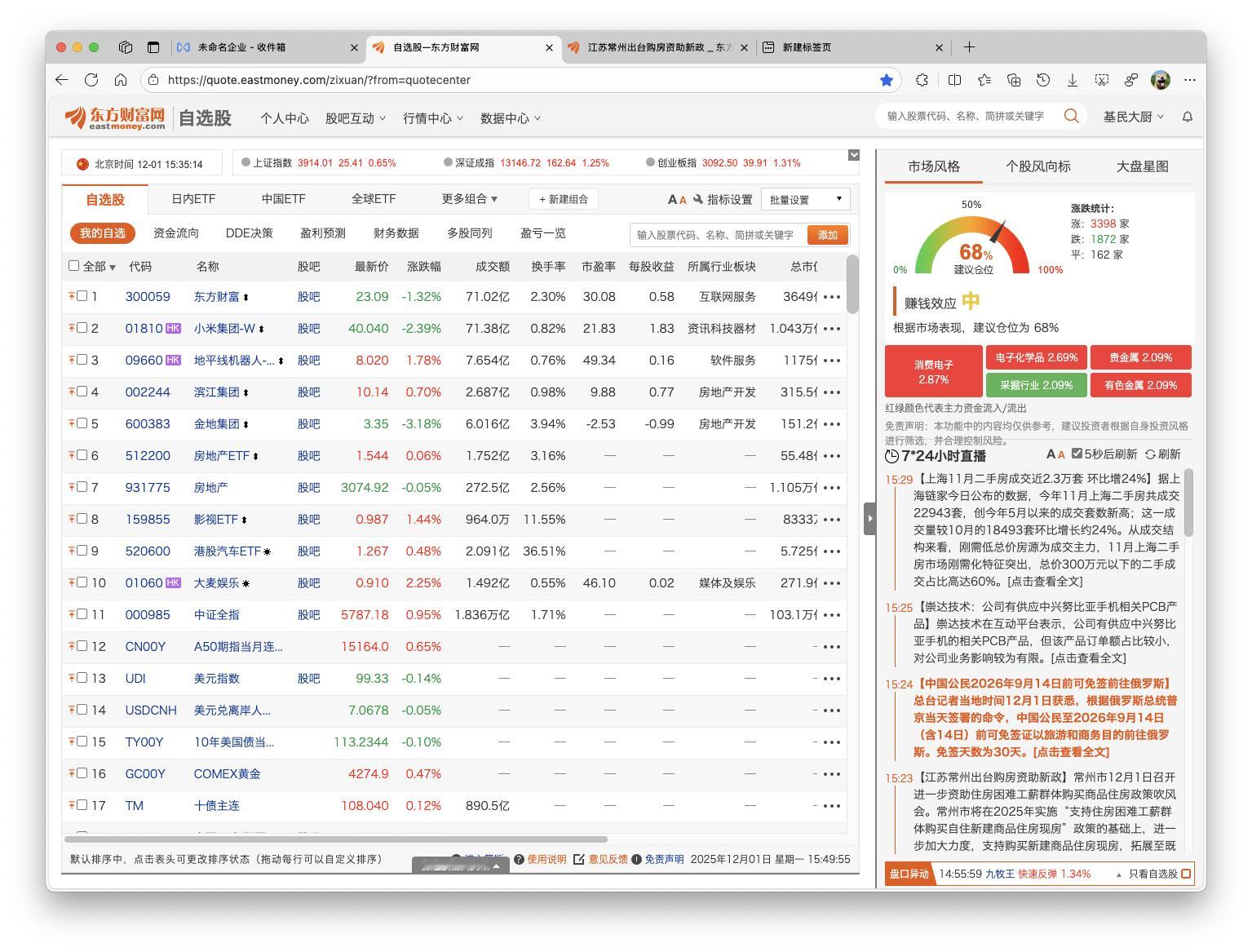This screenshot has height=952, width=1252.
Task: Switch to the 中国ETF tab
Action: pyautogui.click(x=283, y=199)
